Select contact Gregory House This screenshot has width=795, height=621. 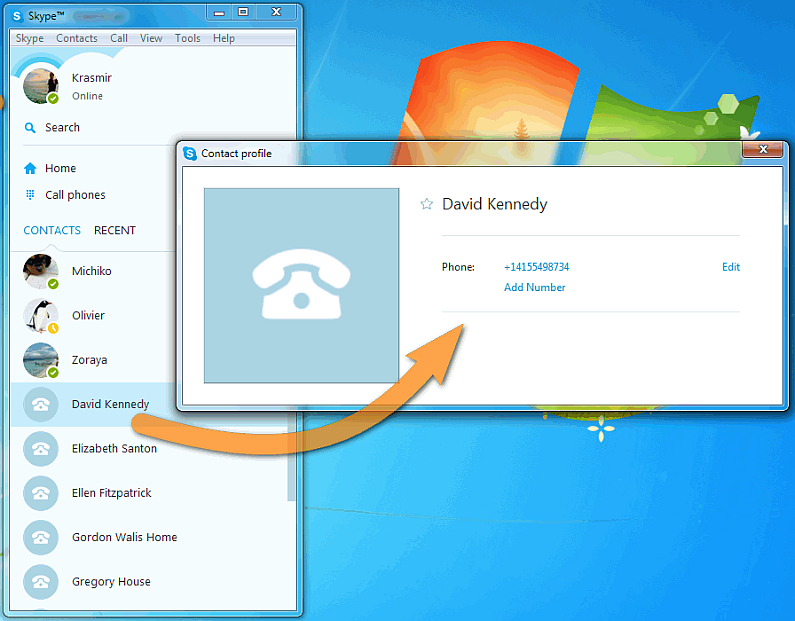(x=111, y=582)
